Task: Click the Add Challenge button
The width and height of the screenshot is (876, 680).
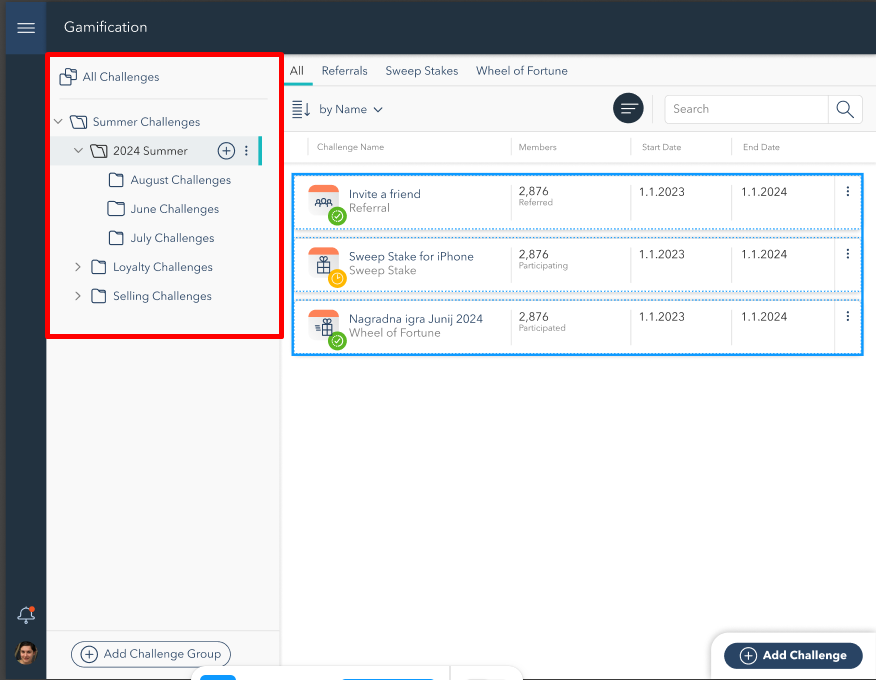Action: click(x=793, y=655)
